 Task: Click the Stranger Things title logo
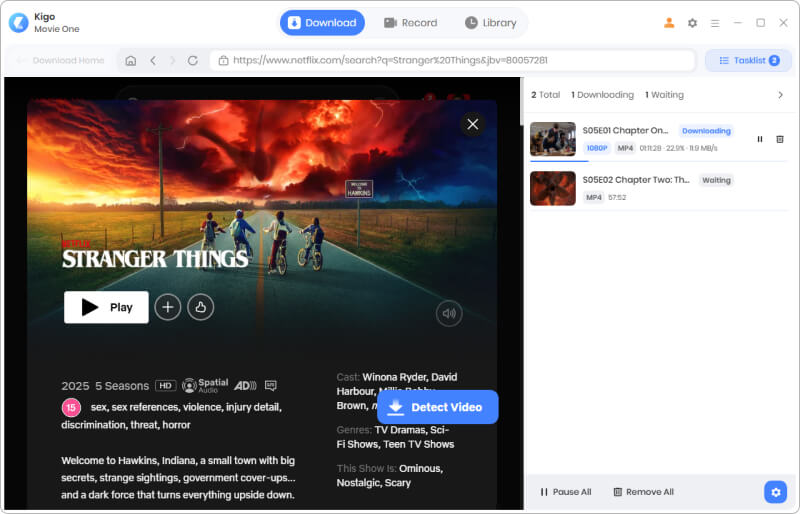pyautogui.click(x=155, y=254)
